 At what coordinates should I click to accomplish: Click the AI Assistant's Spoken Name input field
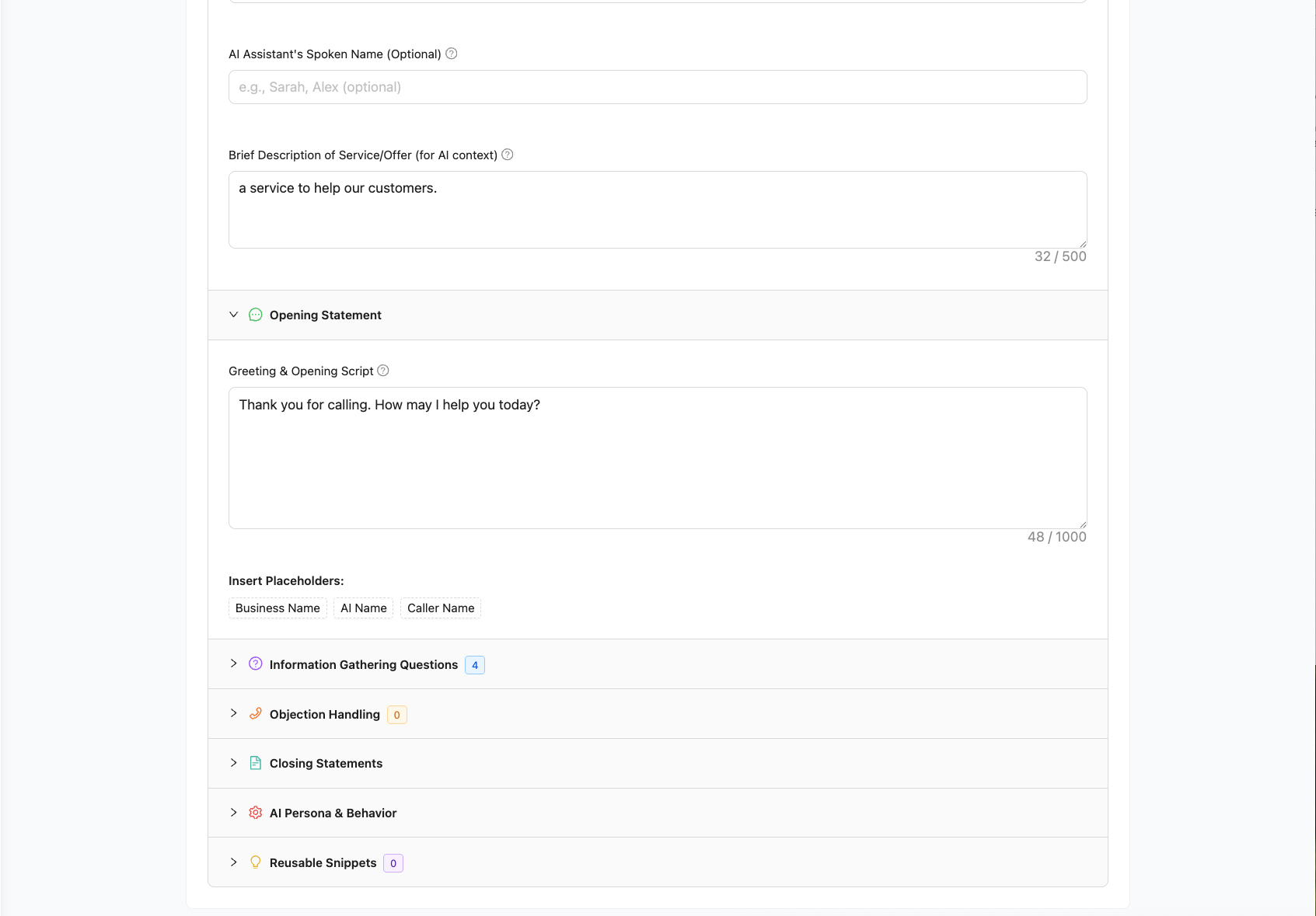(x=657, y=87)
